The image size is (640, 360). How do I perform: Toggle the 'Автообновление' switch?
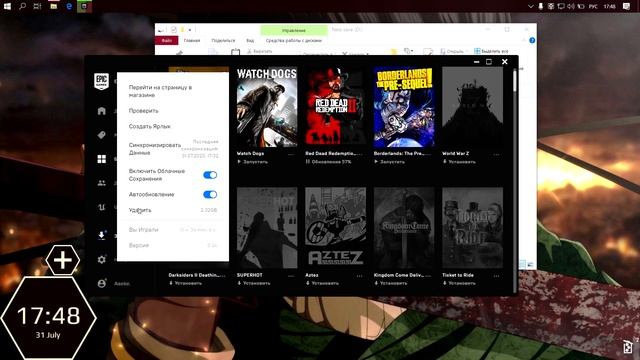pyautogui.click(x=210, y=194)
